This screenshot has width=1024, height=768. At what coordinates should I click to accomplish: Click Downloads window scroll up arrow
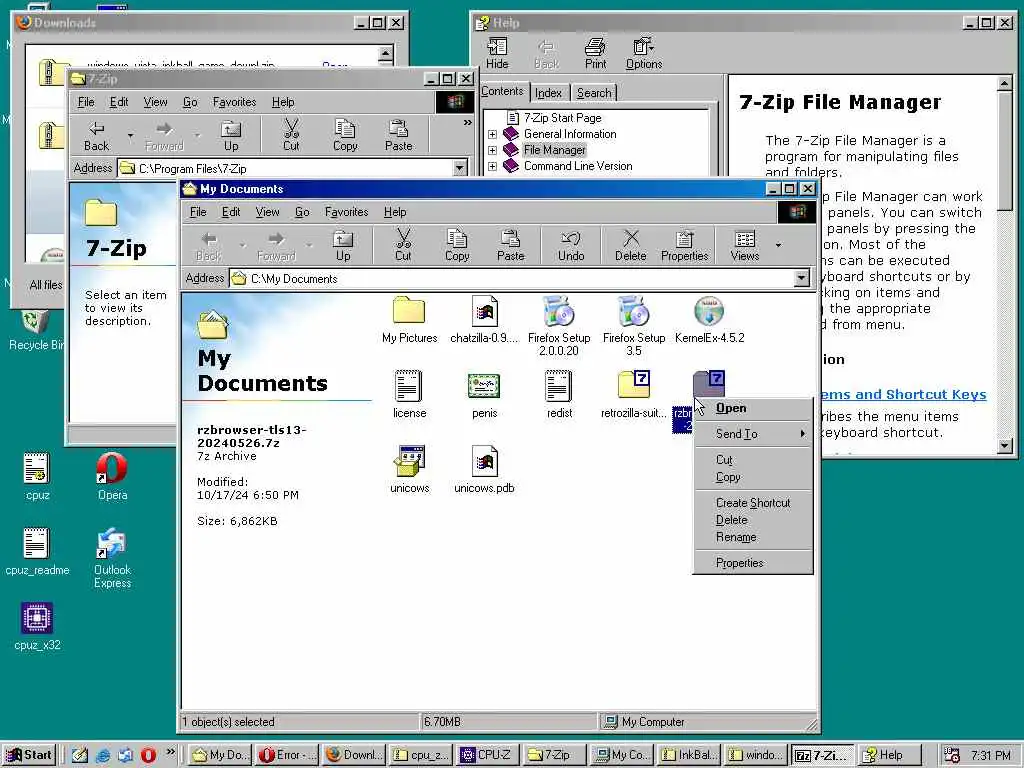click(x=385, y=54)
